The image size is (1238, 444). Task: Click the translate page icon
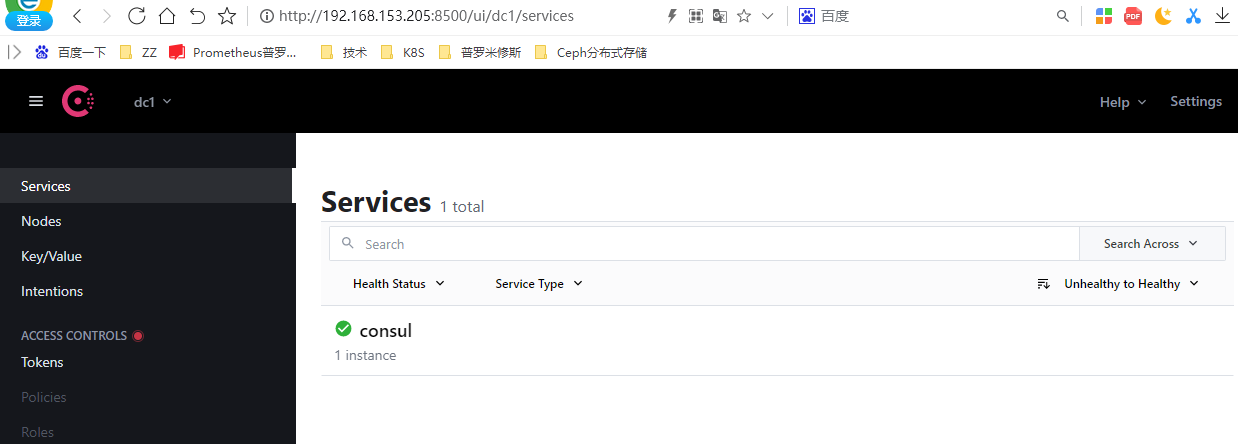719,16
